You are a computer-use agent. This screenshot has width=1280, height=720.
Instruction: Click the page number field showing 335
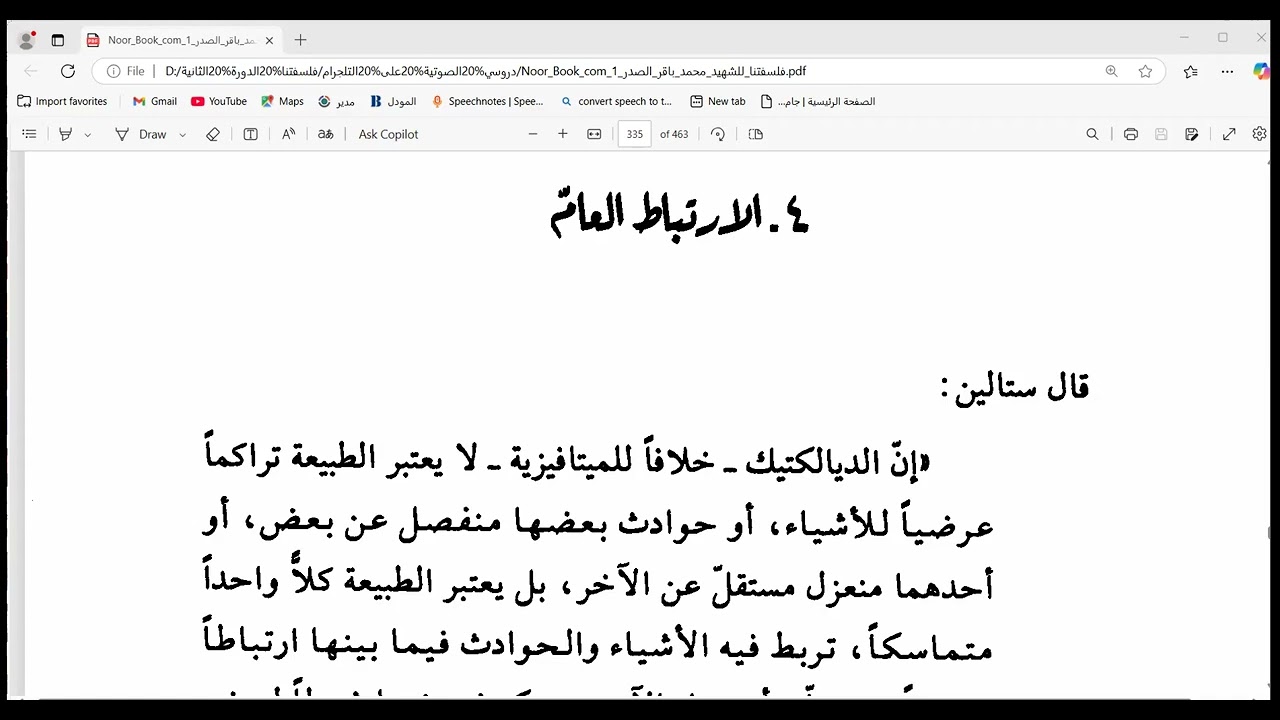pos(635,134)
